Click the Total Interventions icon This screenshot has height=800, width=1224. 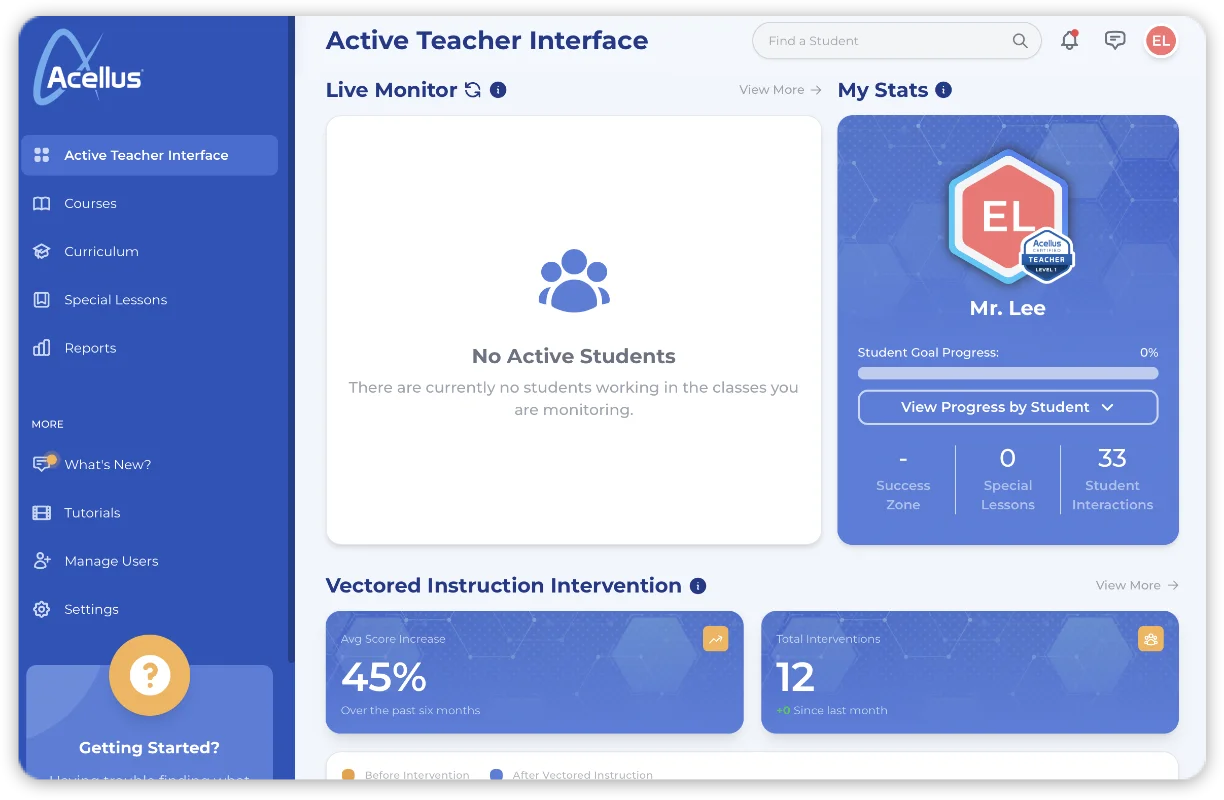1151,639
